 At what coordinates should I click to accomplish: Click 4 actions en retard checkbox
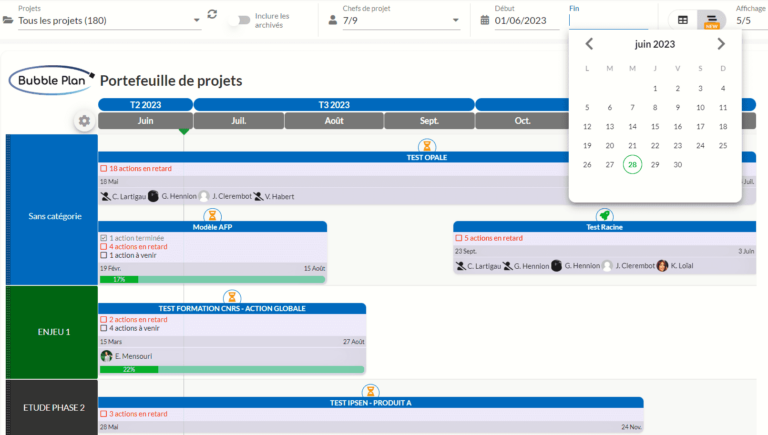tap(104, 247)
